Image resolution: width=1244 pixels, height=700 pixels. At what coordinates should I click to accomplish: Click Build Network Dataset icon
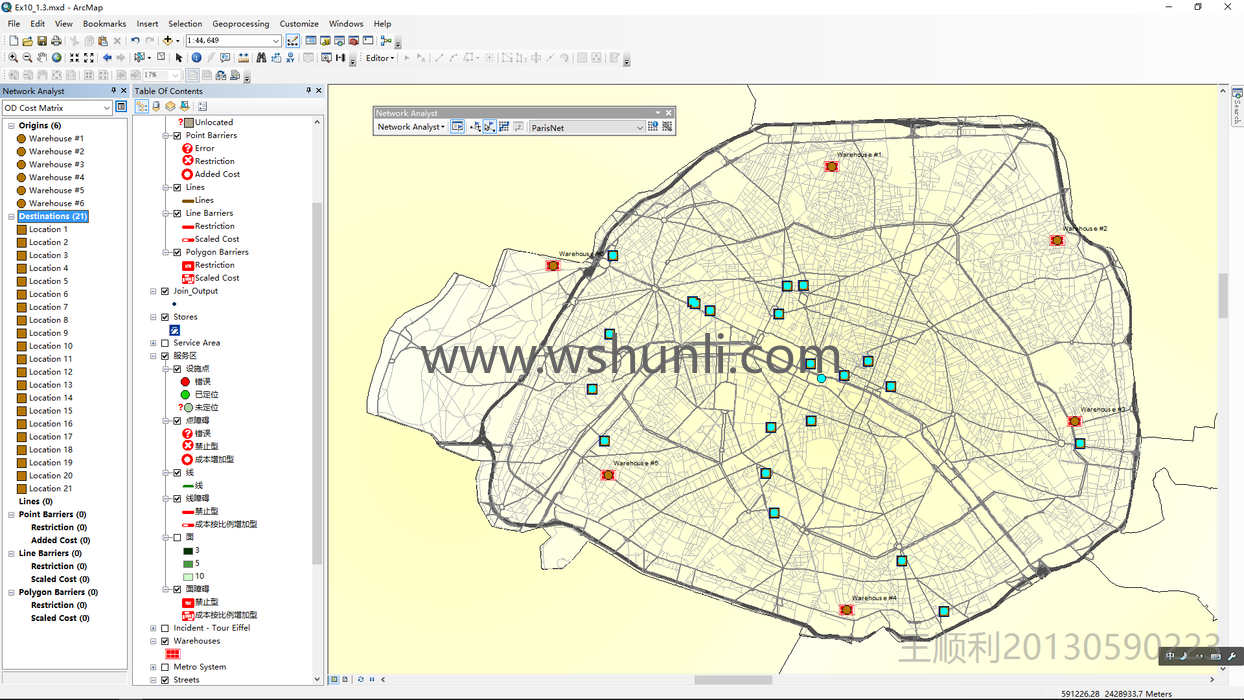667,127
